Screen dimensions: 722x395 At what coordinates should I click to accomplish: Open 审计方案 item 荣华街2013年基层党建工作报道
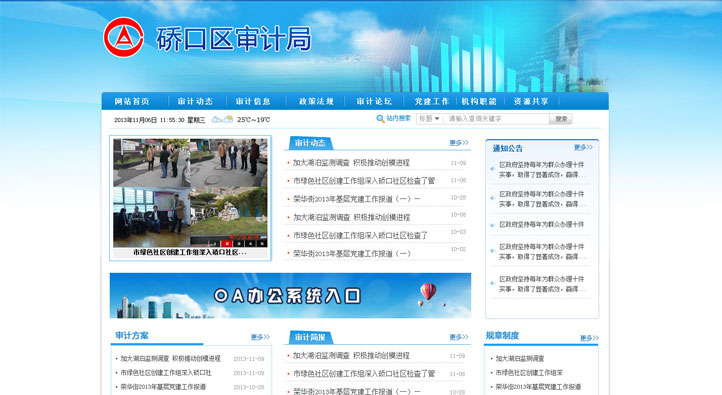click(163, 387)
